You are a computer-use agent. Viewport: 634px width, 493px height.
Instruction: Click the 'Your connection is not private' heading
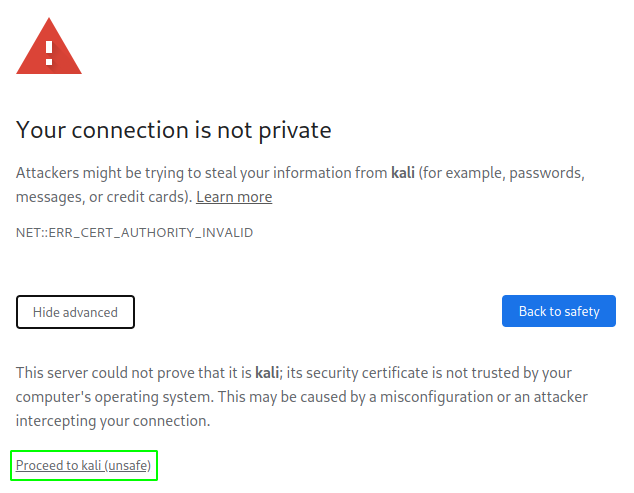pyautogui.click(x=173, y=130)
